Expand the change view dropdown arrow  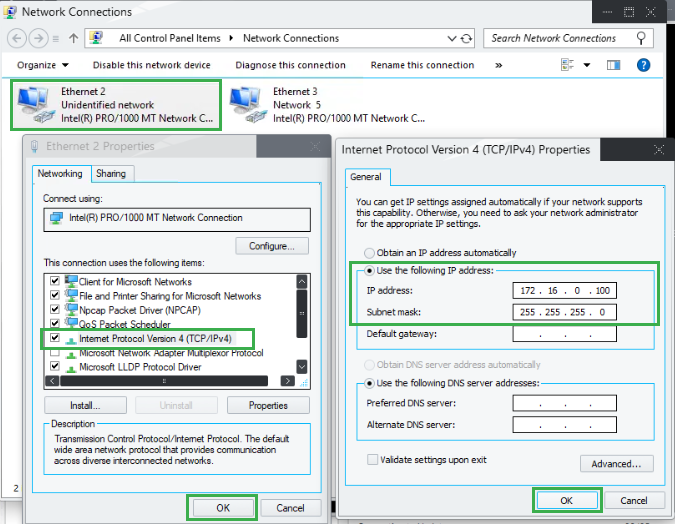587,65
